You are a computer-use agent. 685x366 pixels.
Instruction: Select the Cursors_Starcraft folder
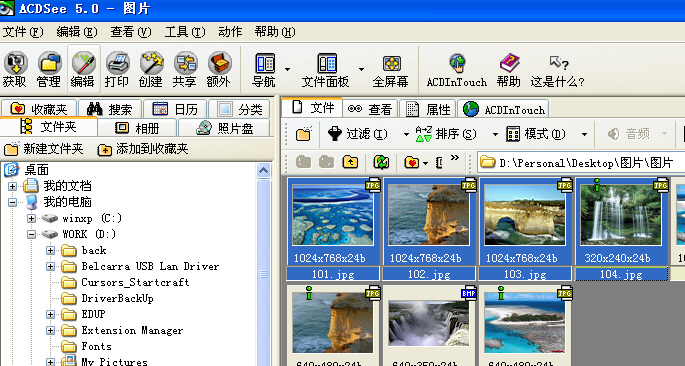point(126,283)
